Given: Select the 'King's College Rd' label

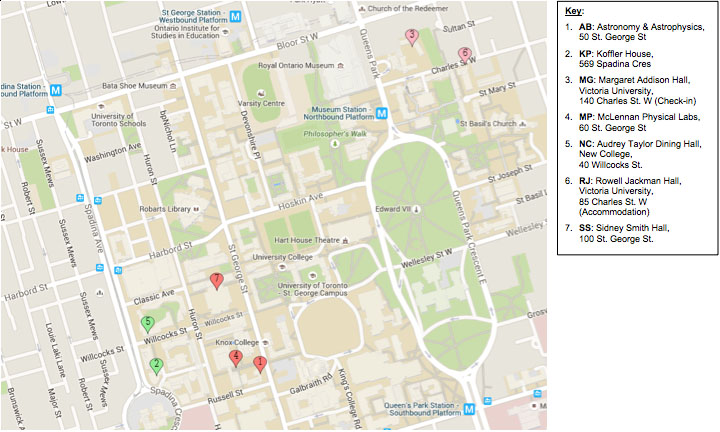Looking at the screenshot, I should [x=348, y=398].
